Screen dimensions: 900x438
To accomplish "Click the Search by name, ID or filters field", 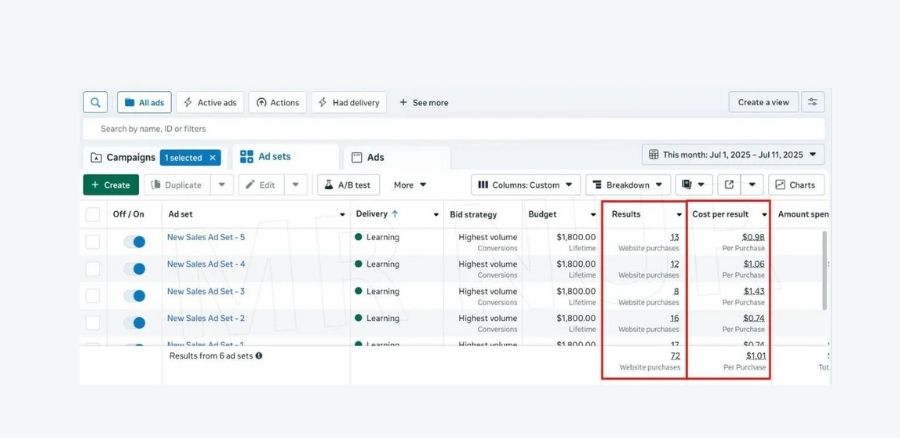I will click(453, 129).
